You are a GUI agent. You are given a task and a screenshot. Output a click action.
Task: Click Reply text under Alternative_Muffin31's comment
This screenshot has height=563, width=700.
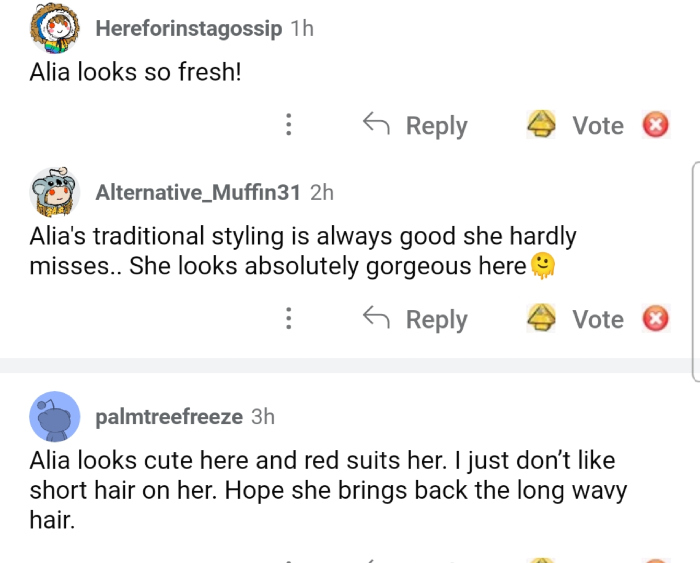point(436,319)
